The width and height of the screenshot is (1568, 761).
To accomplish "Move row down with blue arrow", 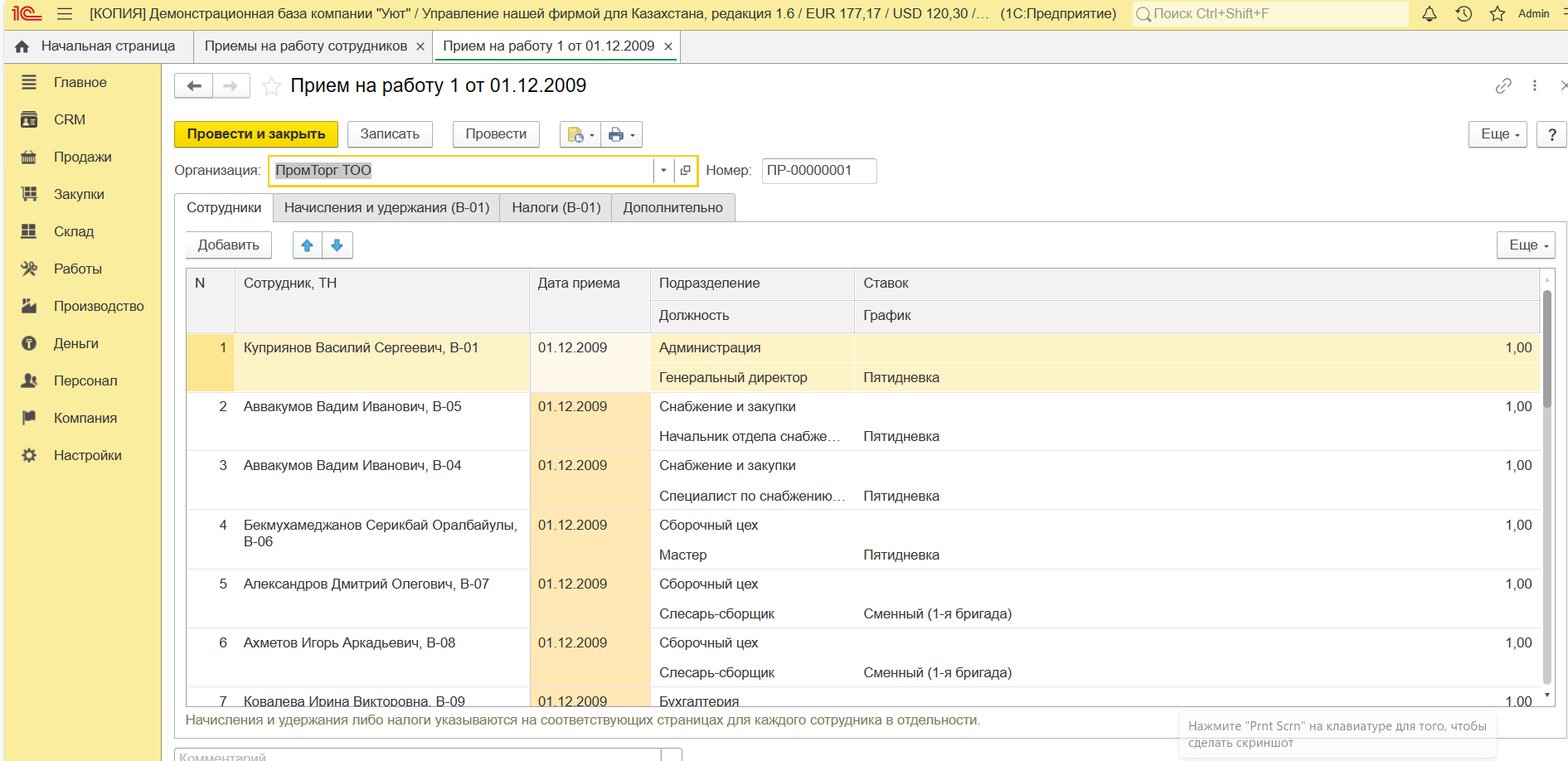I will tap(337, 245).
